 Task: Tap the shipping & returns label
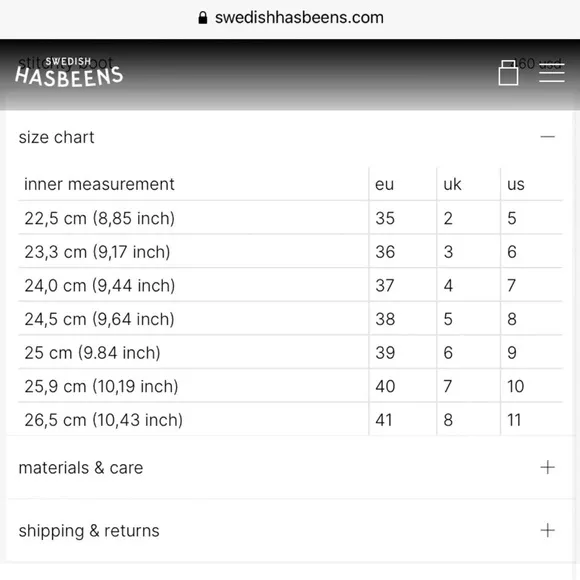pyautogui.click(x=89, y=531)
